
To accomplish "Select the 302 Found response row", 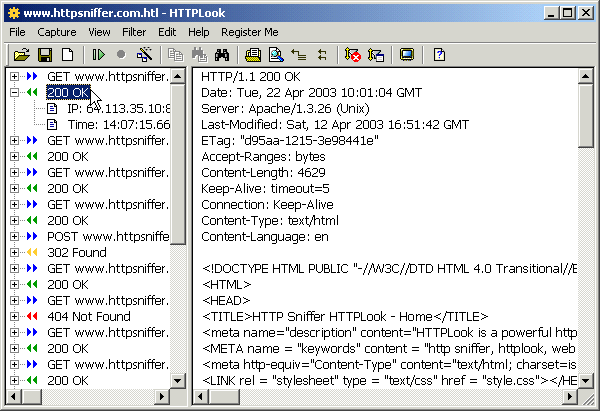I will point(77,253).
